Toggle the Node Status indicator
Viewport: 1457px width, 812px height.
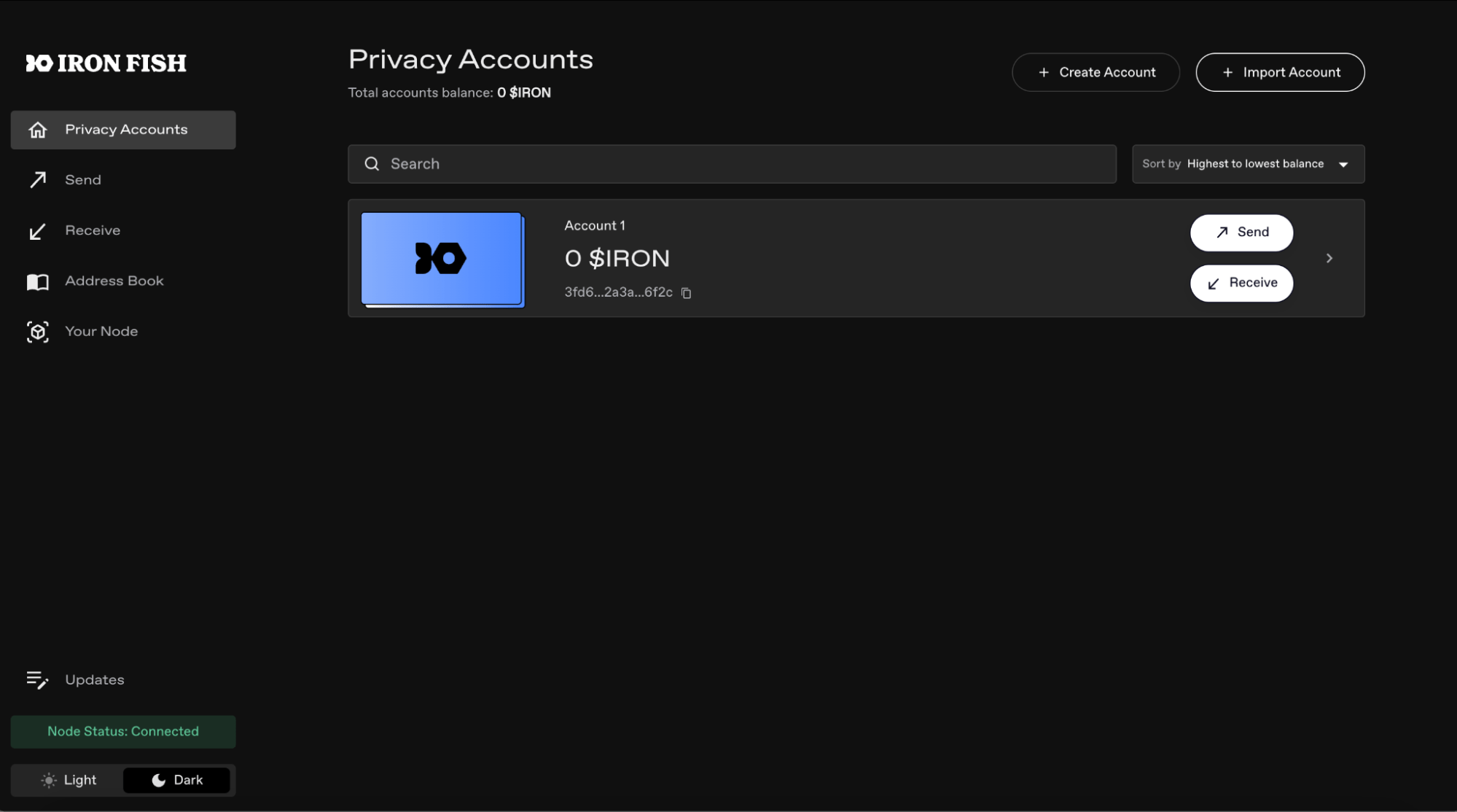122,731
